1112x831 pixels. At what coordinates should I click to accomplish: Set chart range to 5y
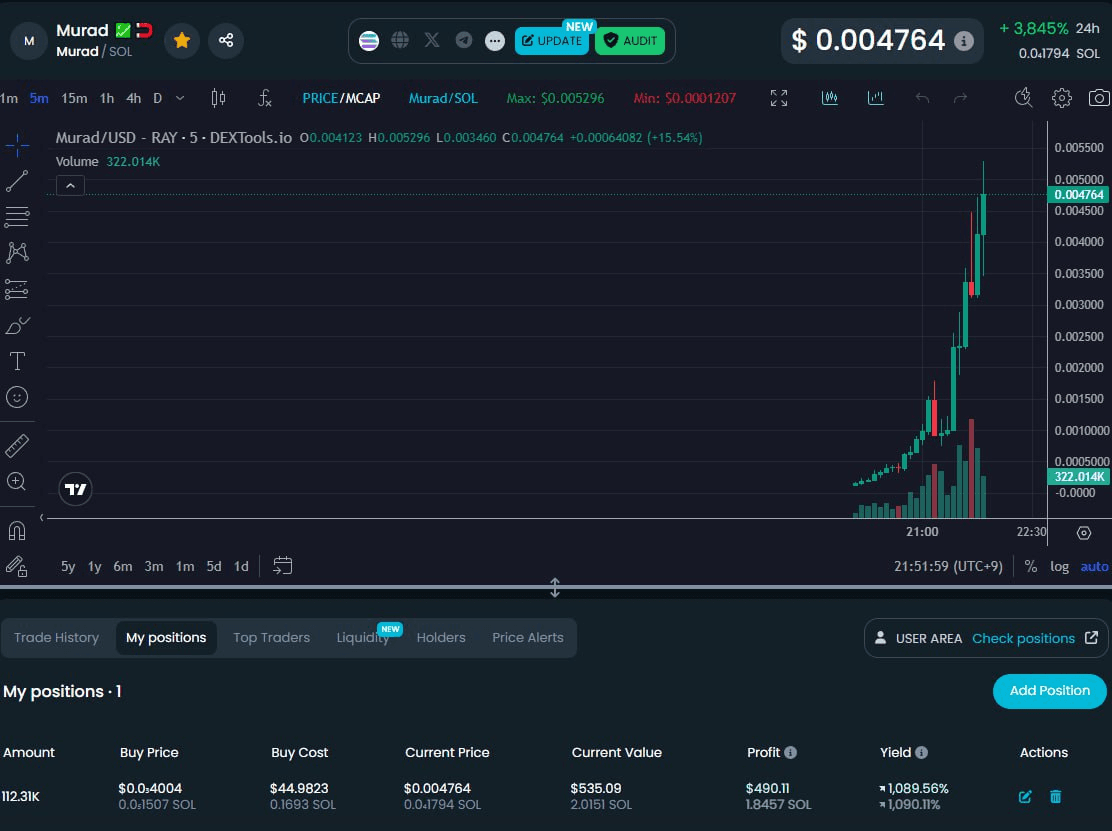click(x=68, y=567)
